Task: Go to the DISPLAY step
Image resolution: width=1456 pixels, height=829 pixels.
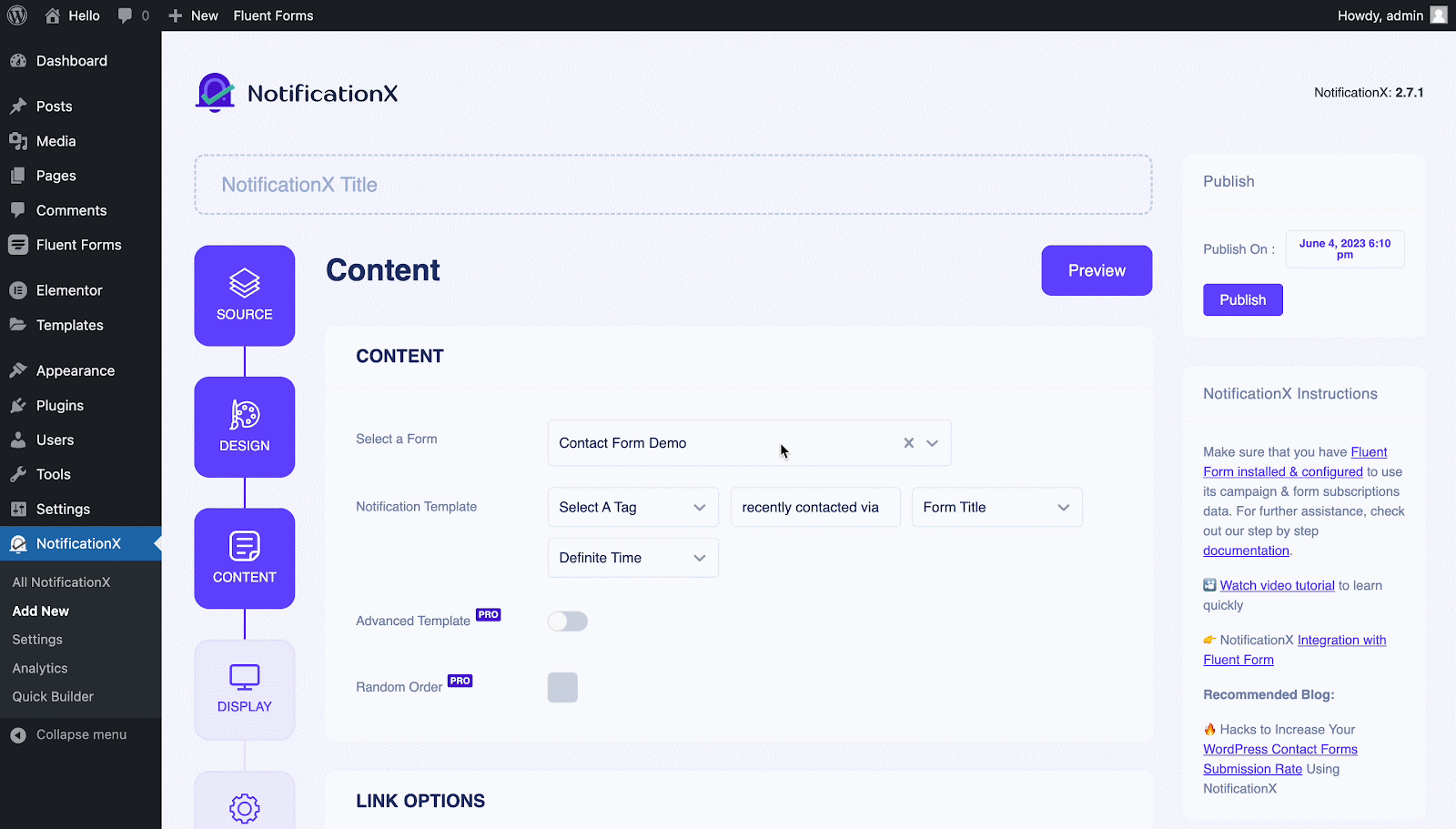Action: pyautogui.click(x=245, y=690)
